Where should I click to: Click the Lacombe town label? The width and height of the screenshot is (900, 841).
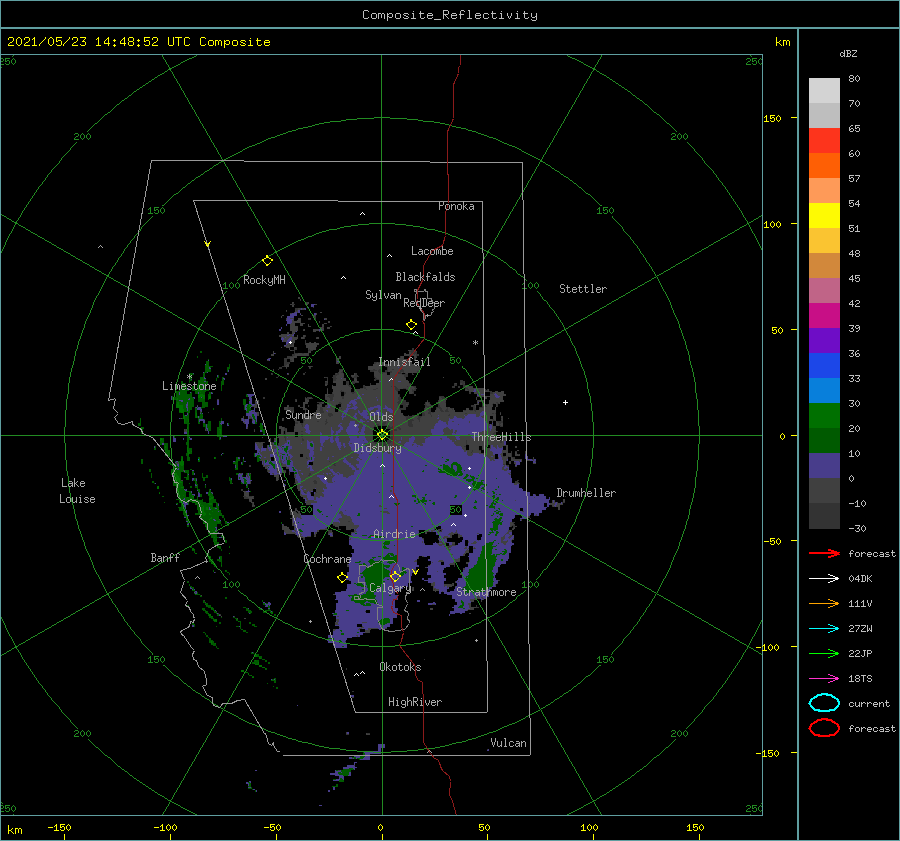coord(432,251)
